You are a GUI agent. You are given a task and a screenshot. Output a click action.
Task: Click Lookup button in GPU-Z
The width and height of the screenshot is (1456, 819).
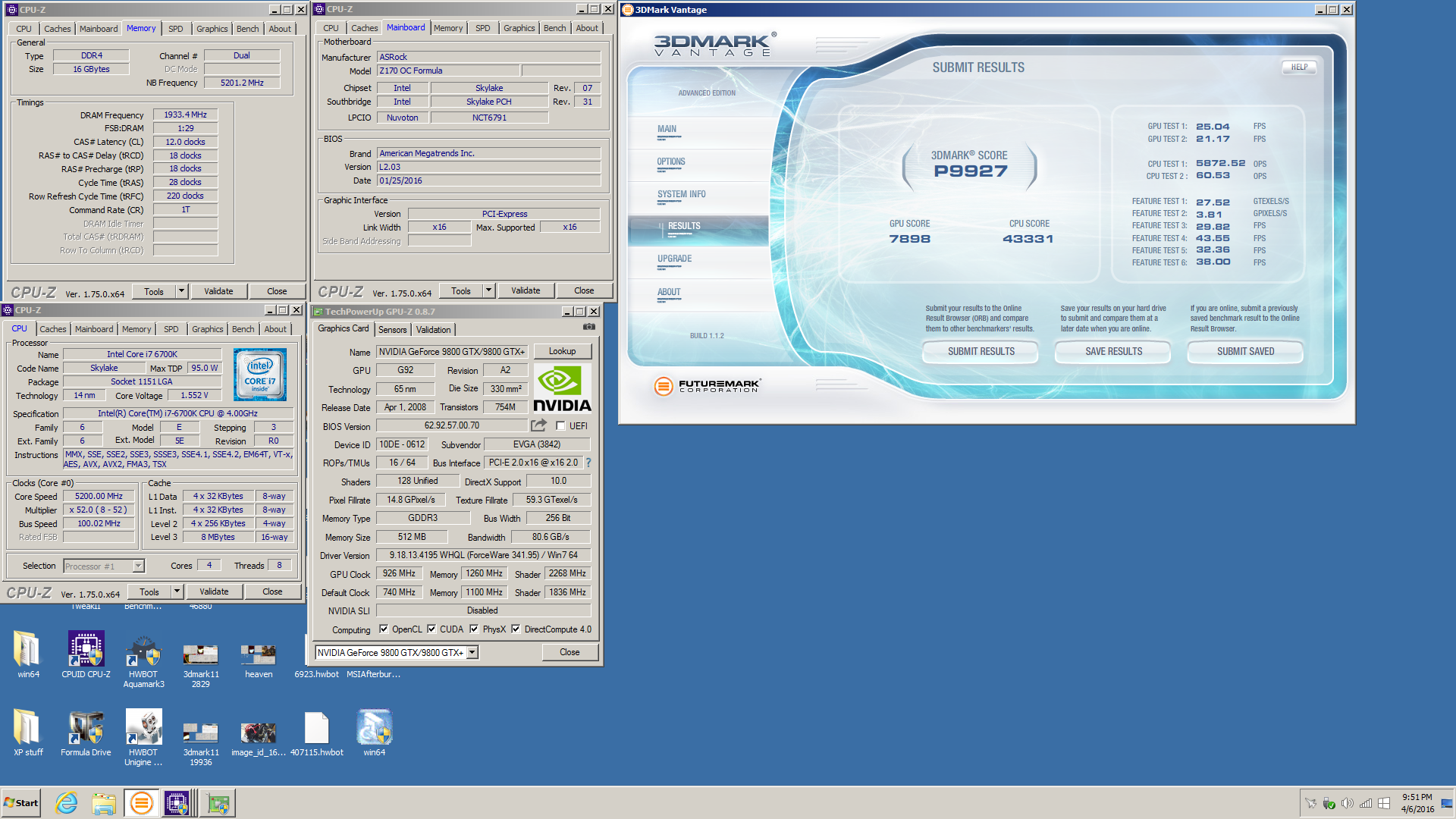click(562, 351)
